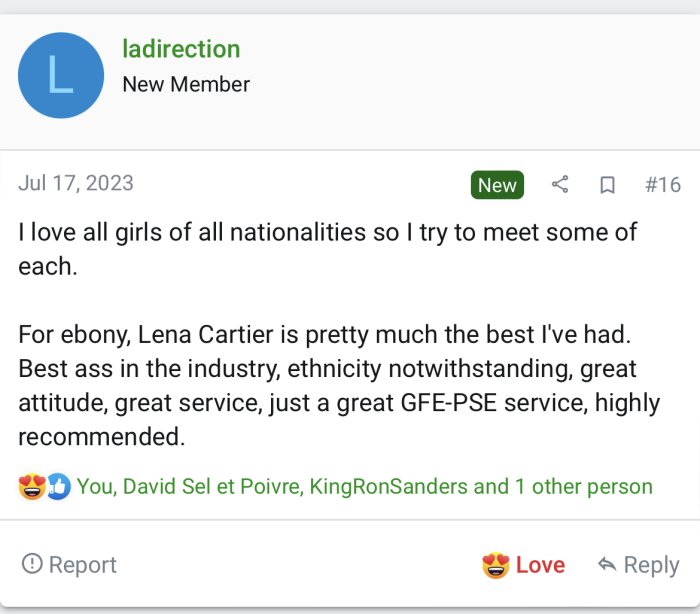Viewport: 700px width, 614px height.
Task: Click the green "New" badge
Action: [497, 185]
